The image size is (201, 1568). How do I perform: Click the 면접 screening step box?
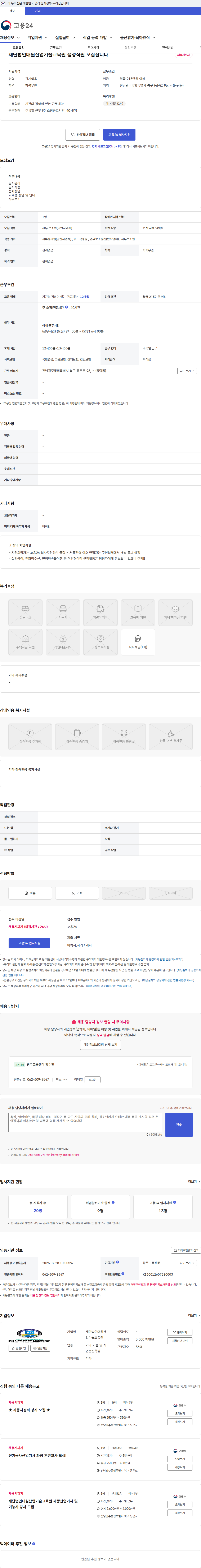pos(77,893)
